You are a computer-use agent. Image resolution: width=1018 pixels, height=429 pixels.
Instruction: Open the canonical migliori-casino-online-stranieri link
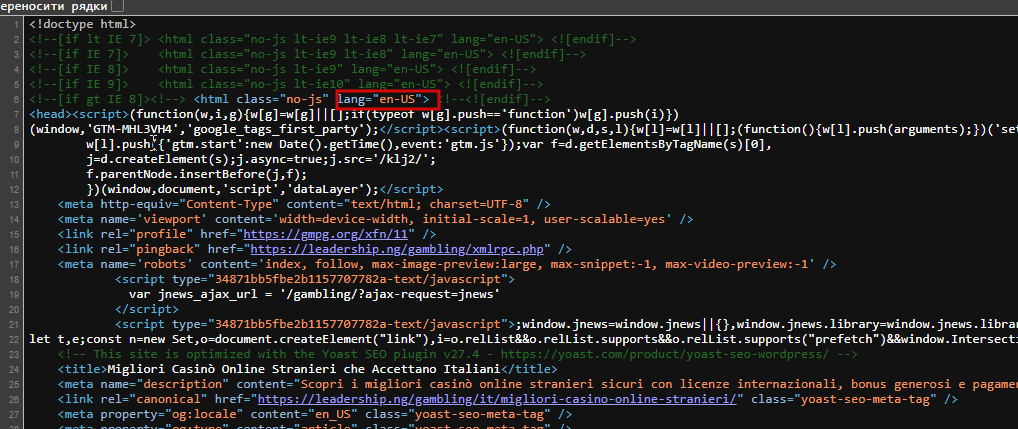[x=497, y=399]
